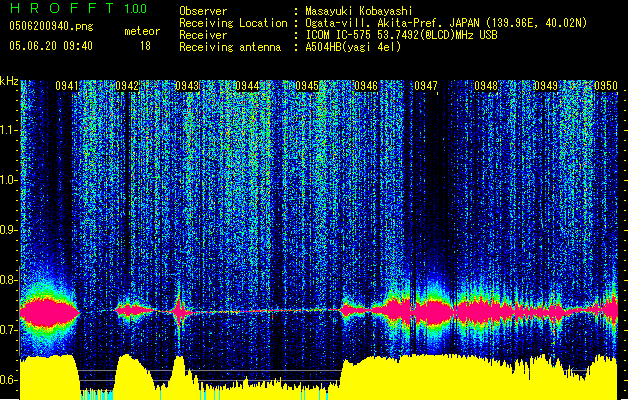Click the Ogata-vill. Akita-Pref. JAPAN location text
The height and width of the screenshot is (400, 629).
pyautogui.click(x=446, y=23)
